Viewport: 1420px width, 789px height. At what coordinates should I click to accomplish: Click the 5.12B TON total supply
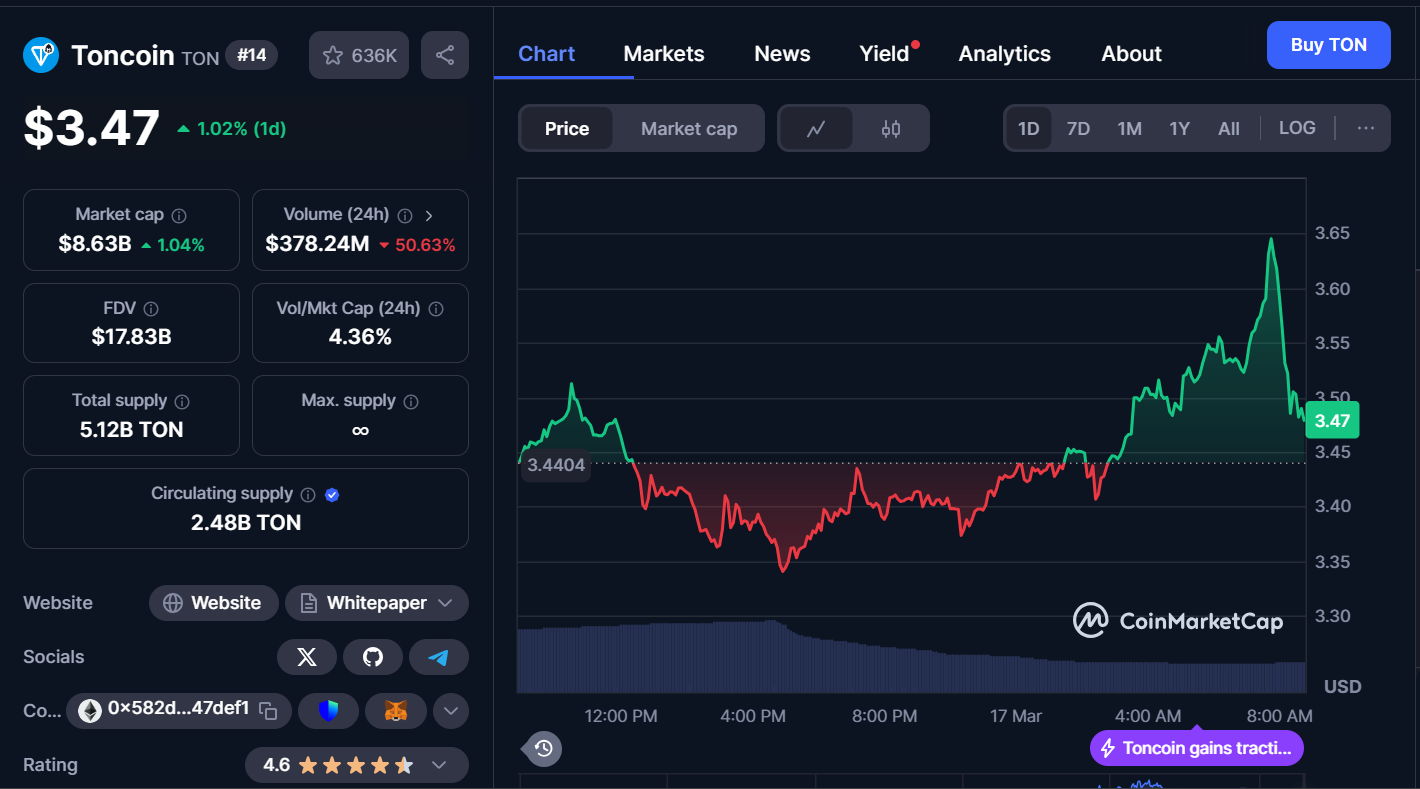(131, 430)
